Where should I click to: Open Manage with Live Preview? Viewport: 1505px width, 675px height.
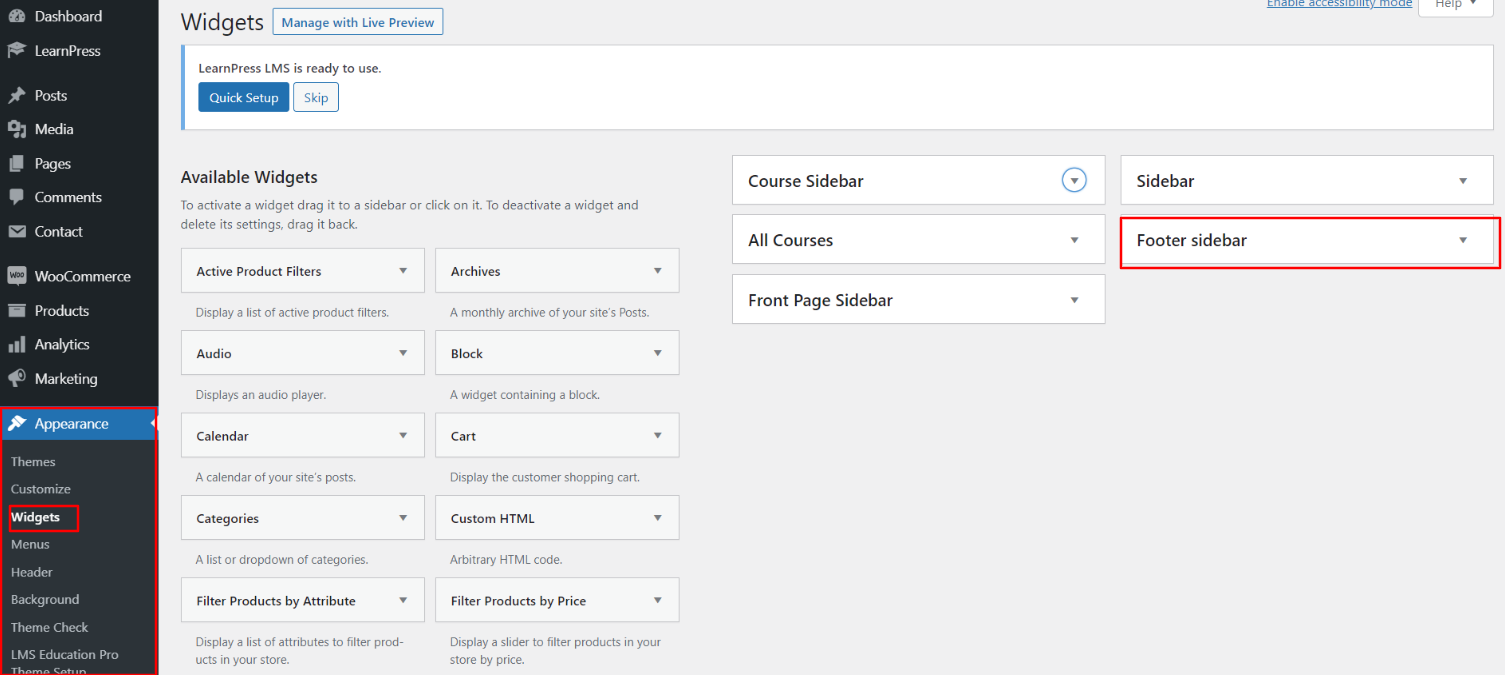click(x=358, y=22)
